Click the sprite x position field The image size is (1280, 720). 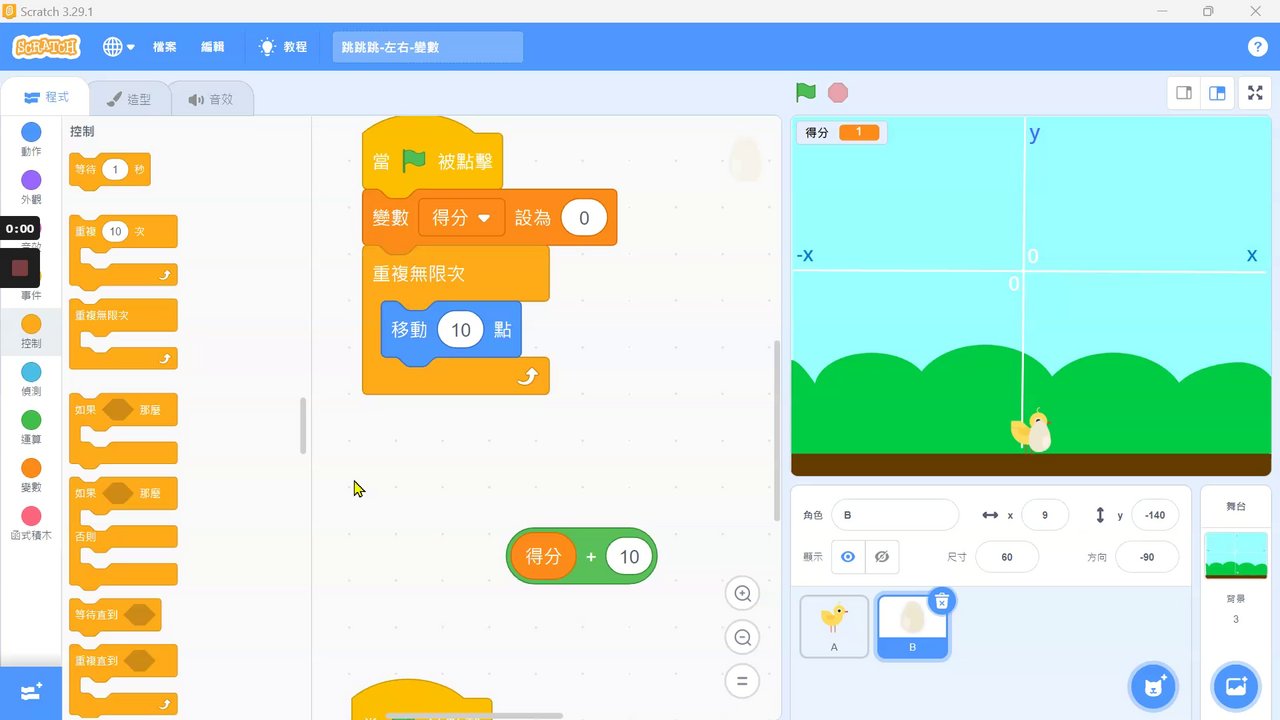(1045, 515)
